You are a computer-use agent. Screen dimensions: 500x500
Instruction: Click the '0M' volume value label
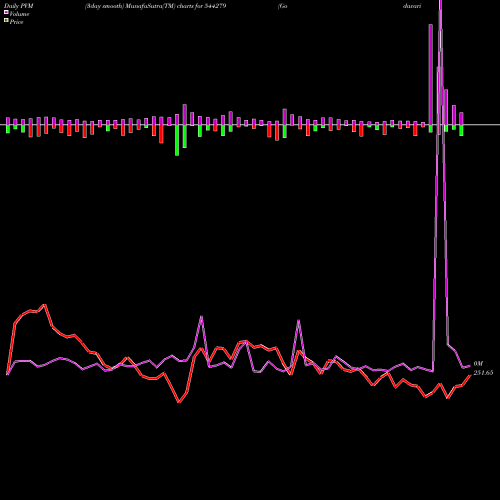coord(478,364)
